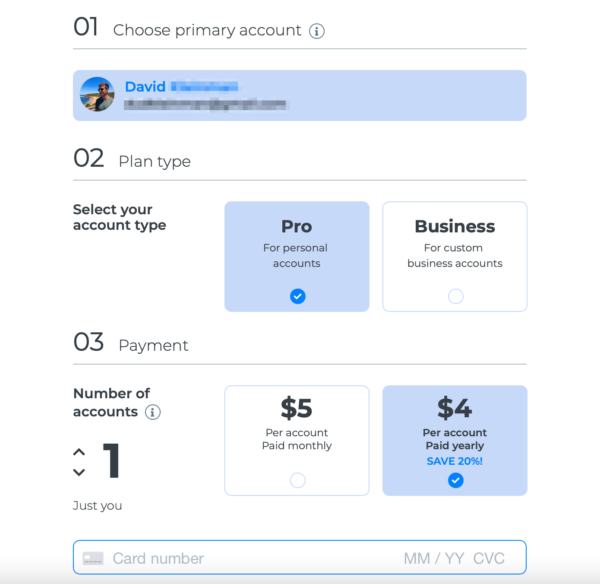Select the Pro plan radio button
The width and height of the screenshot is (600, 584).
point(297,296)
